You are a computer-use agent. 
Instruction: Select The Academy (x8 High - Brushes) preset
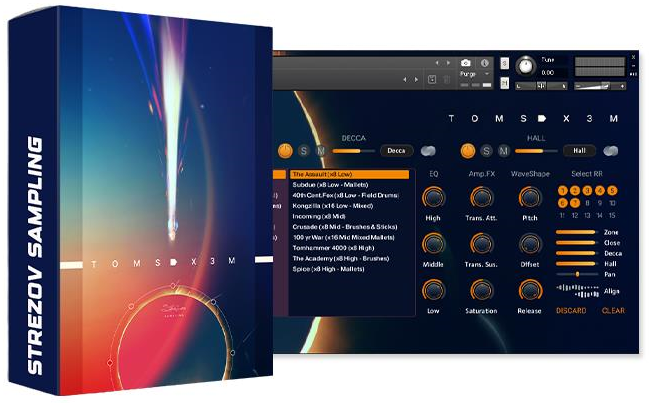tap(350, 259)
